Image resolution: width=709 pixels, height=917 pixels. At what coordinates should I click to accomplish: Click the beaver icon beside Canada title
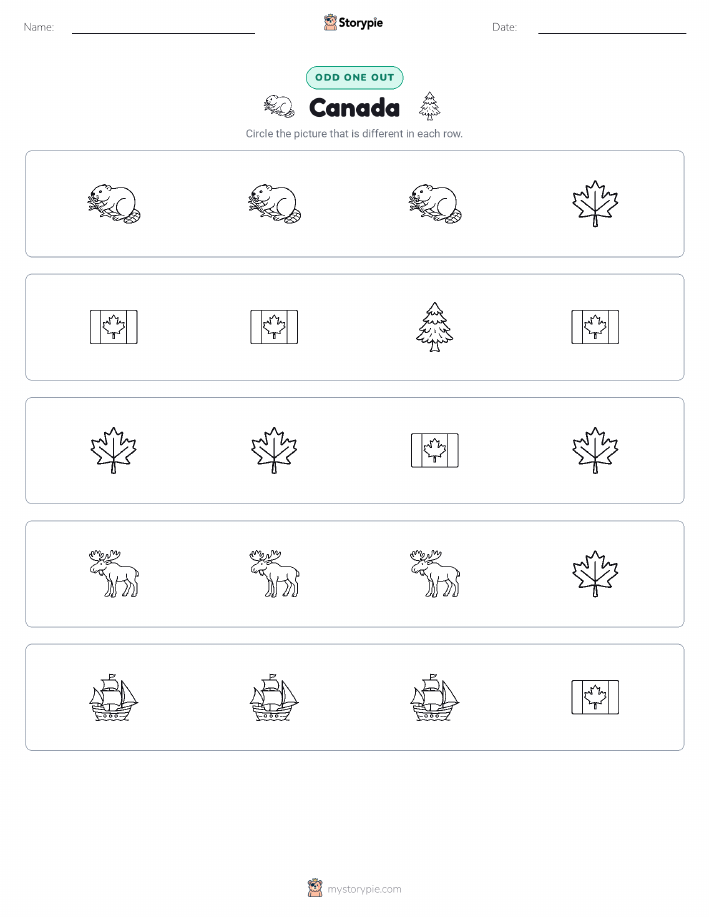click(278, 106)
